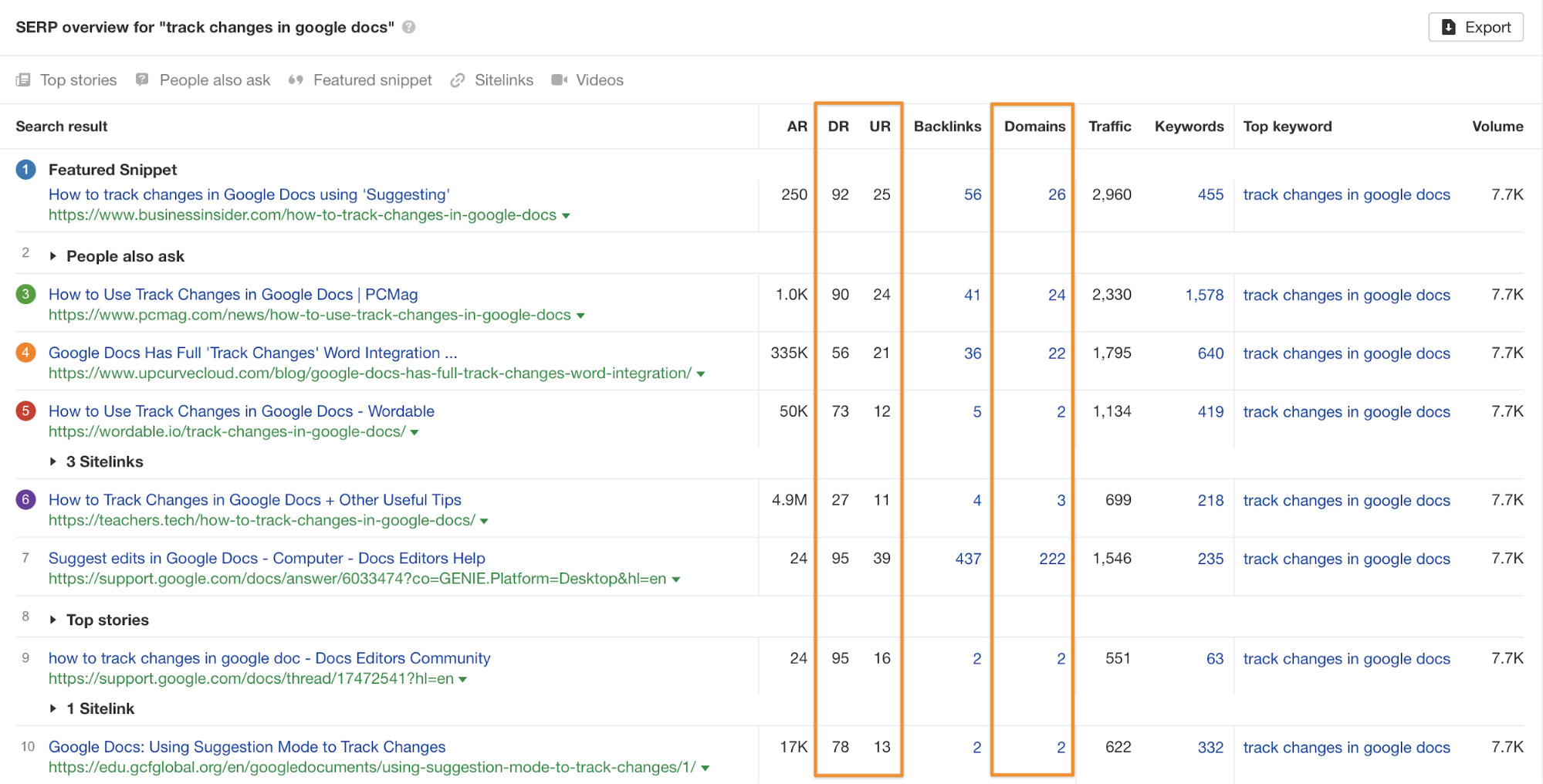The width and height of the screenshot is (1543, 784).
Task: Open the businessinsider.com URL dropdown arrow
Action: tap(566, 216)
